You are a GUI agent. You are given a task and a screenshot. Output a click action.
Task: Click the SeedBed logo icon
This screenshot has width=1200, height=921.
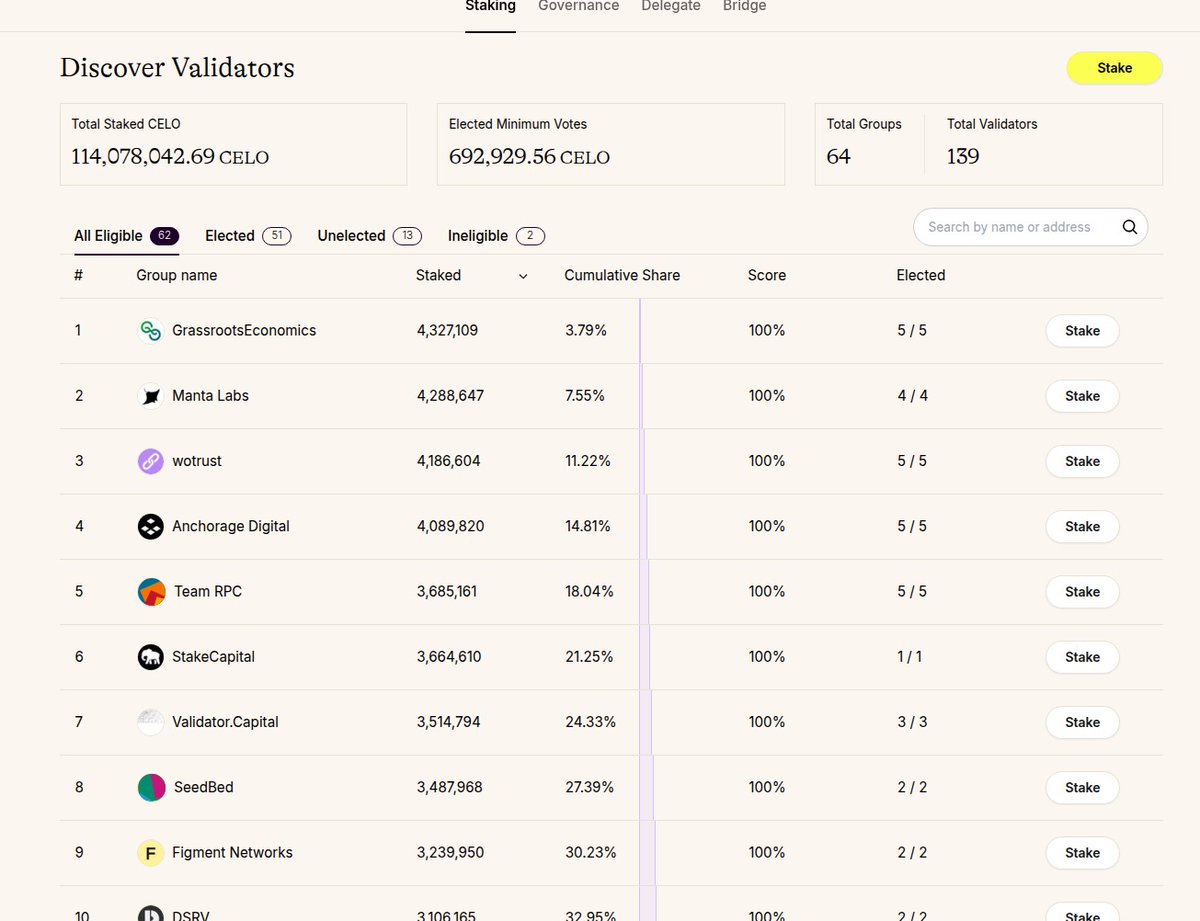151,788
